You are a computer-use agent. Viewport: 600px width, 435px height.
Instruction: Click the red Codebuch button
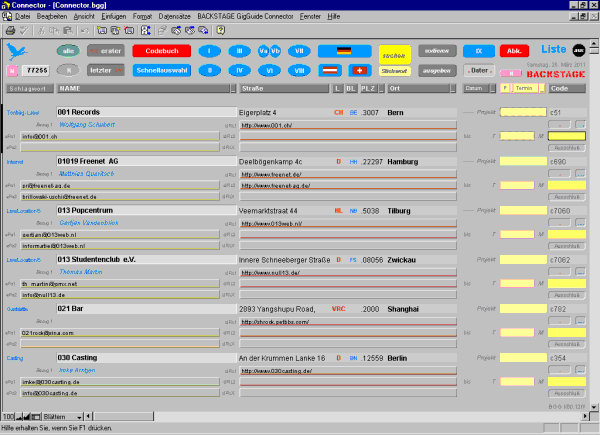[160, 50]
